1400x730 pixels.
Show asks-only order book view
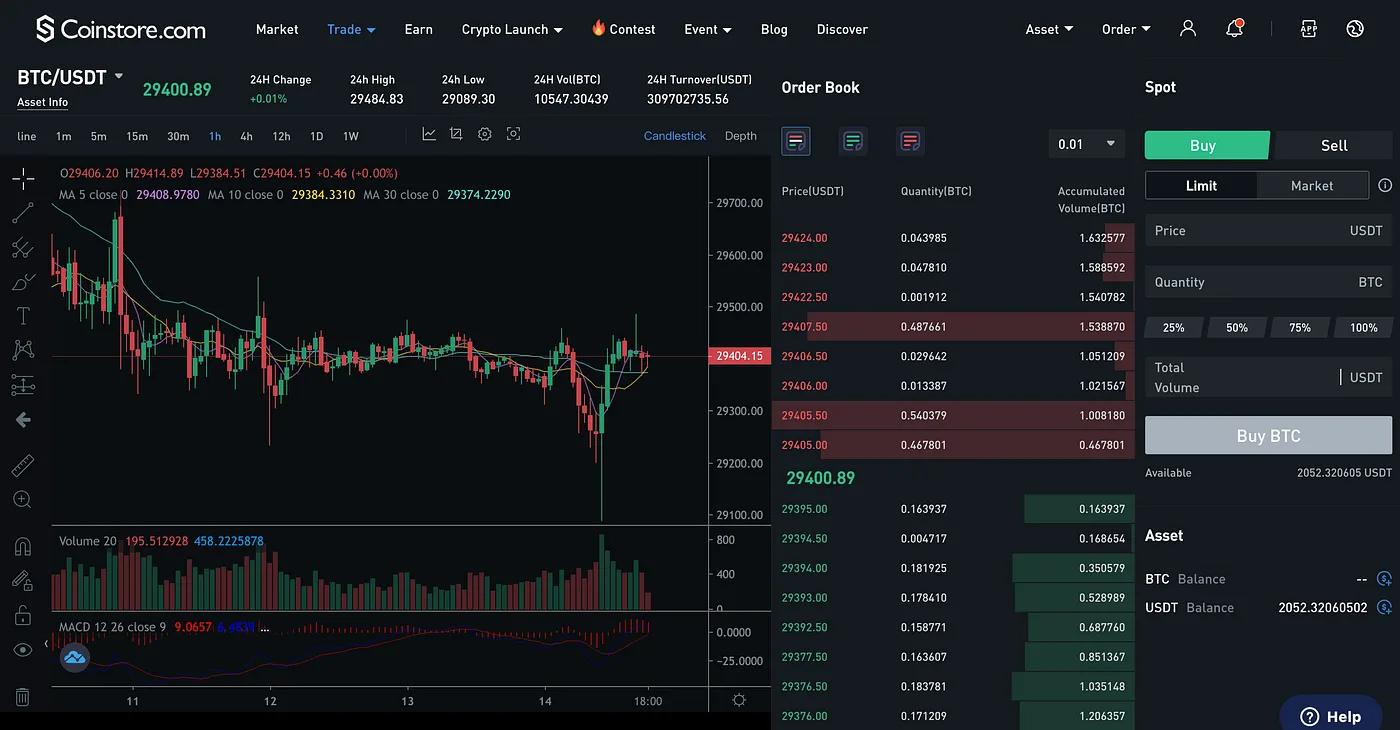coord(910,142)
